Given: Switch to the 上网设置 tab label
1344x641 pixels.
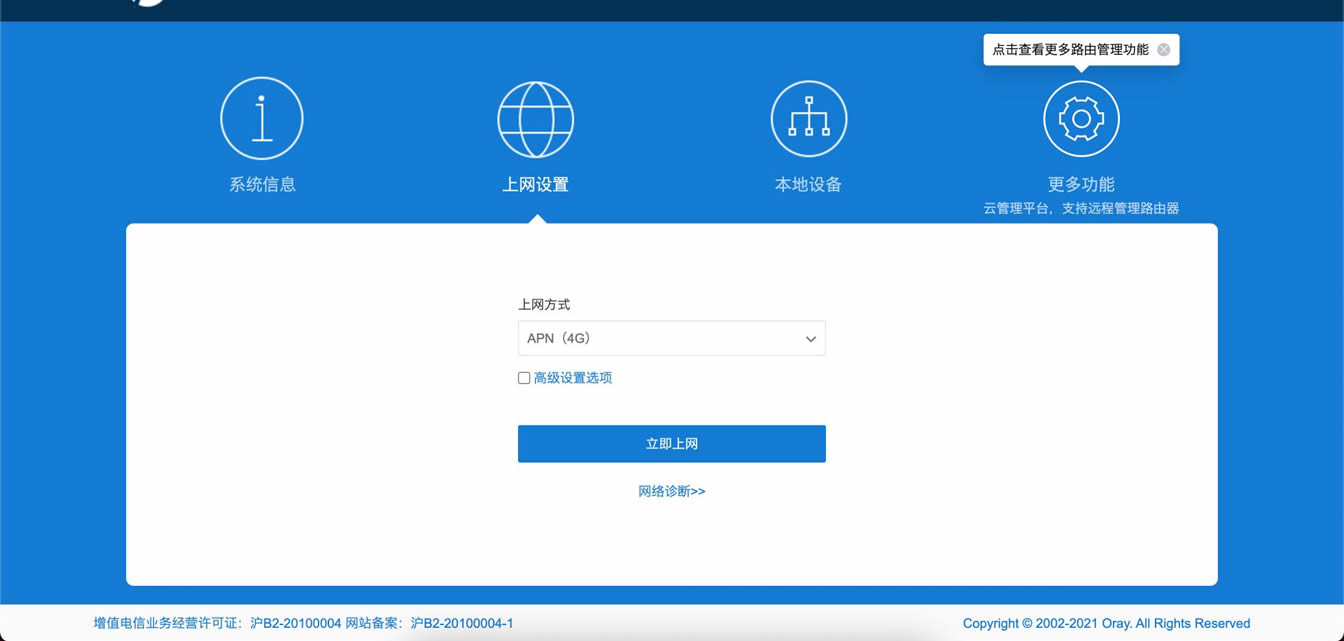Looking at the screenshot, I should tap(536, 185).
